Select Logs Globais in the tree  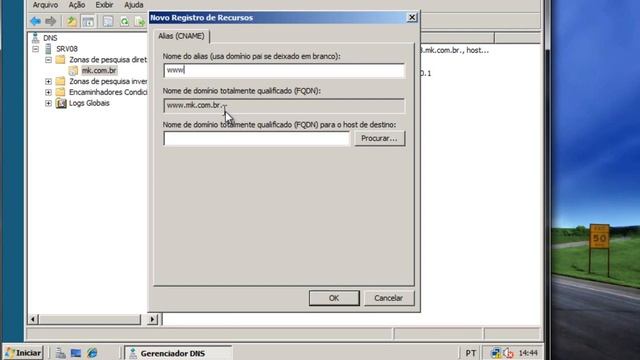(x=89, y=103)
